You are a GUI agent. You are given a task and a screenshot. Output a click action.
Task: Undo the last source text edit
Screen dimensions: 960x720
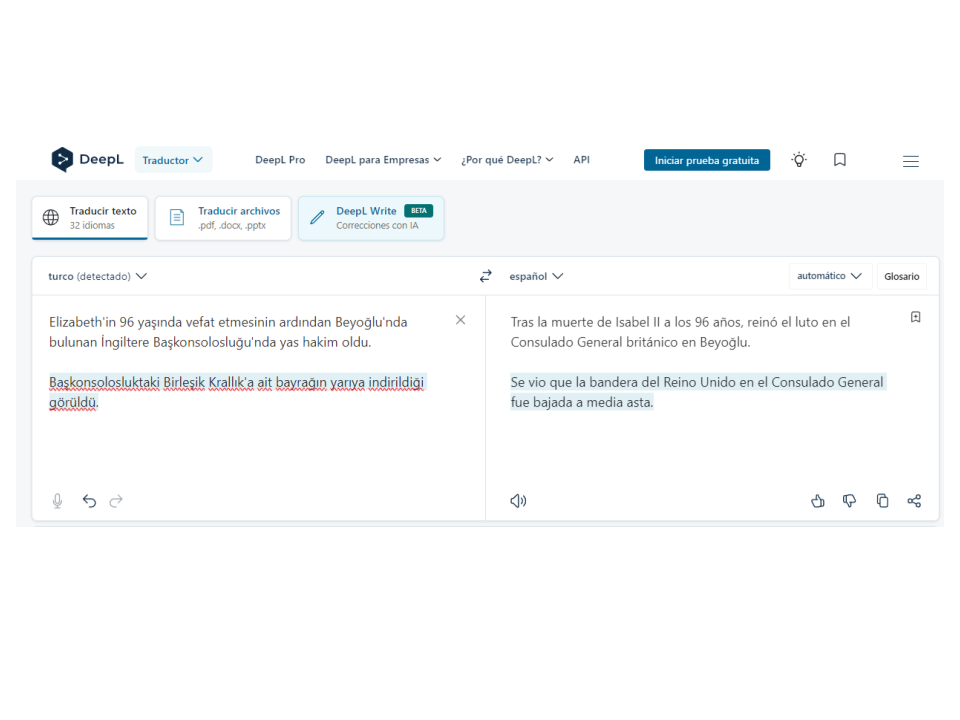click(x=89, y=501)
